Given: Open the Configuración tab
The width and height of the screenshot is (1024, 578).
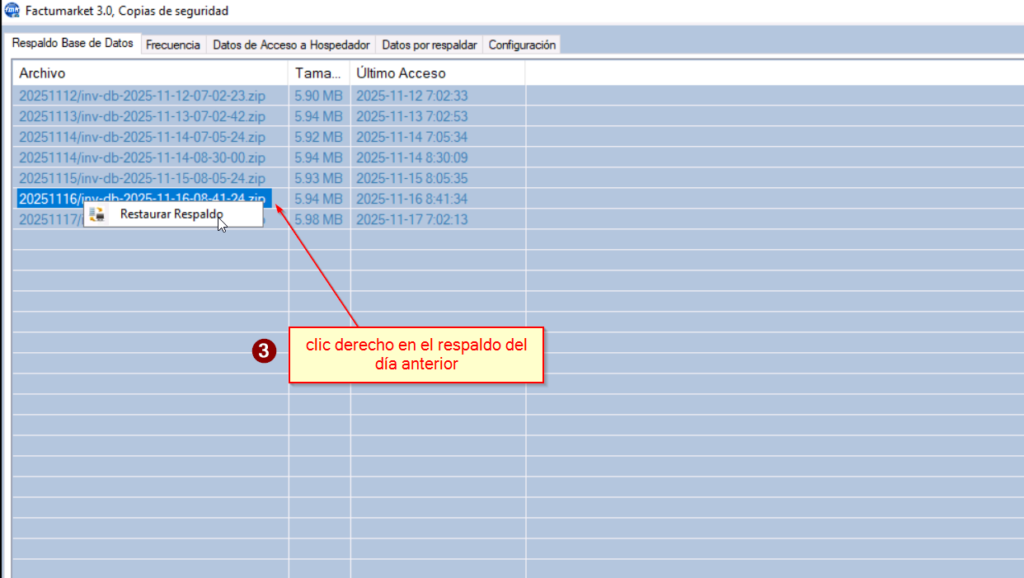Looking at the screenshot, I should tap(521, 44).
